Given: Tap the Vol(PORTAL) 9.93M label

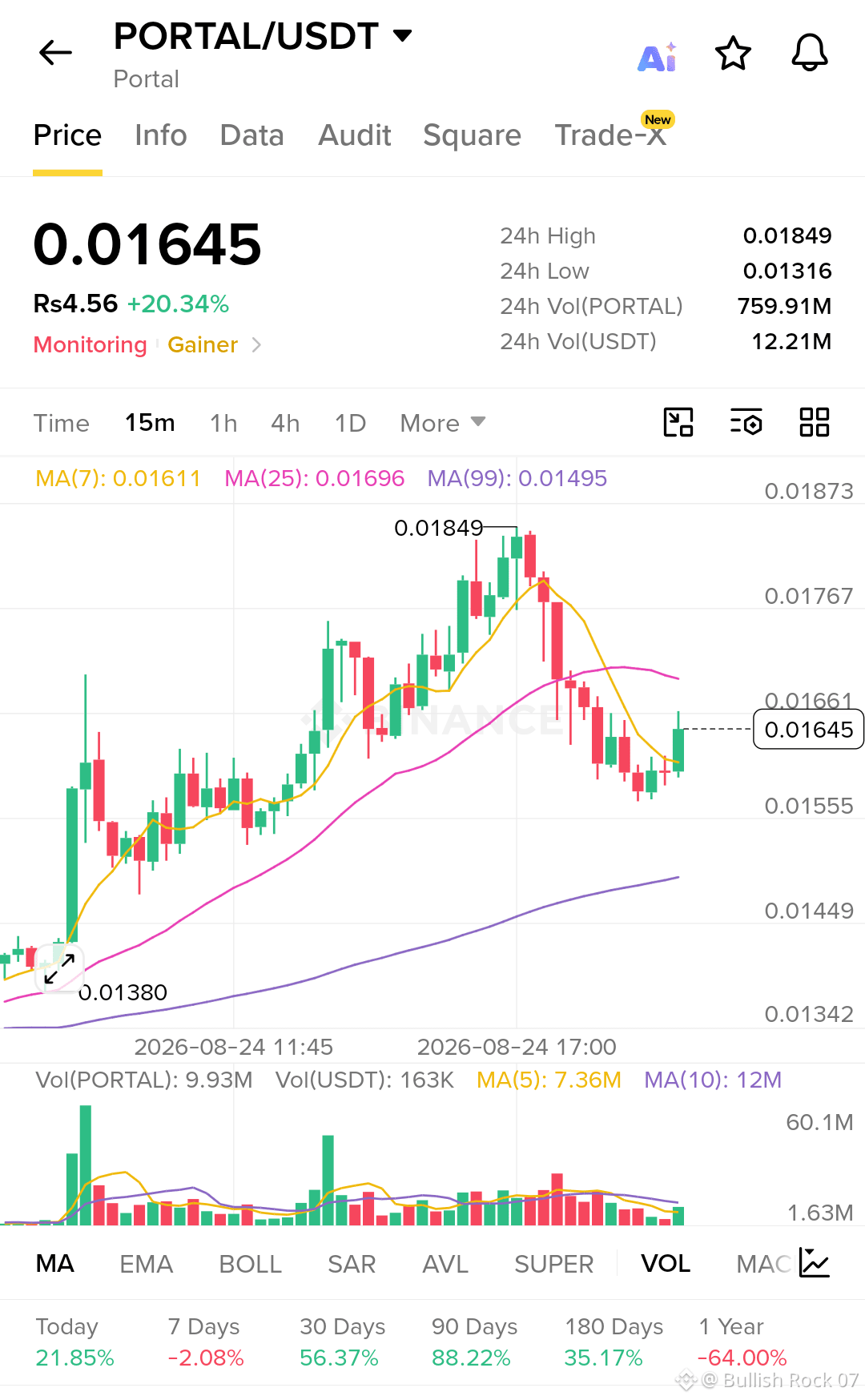Looking at the screenshot, I should [x=144, y=1080].
